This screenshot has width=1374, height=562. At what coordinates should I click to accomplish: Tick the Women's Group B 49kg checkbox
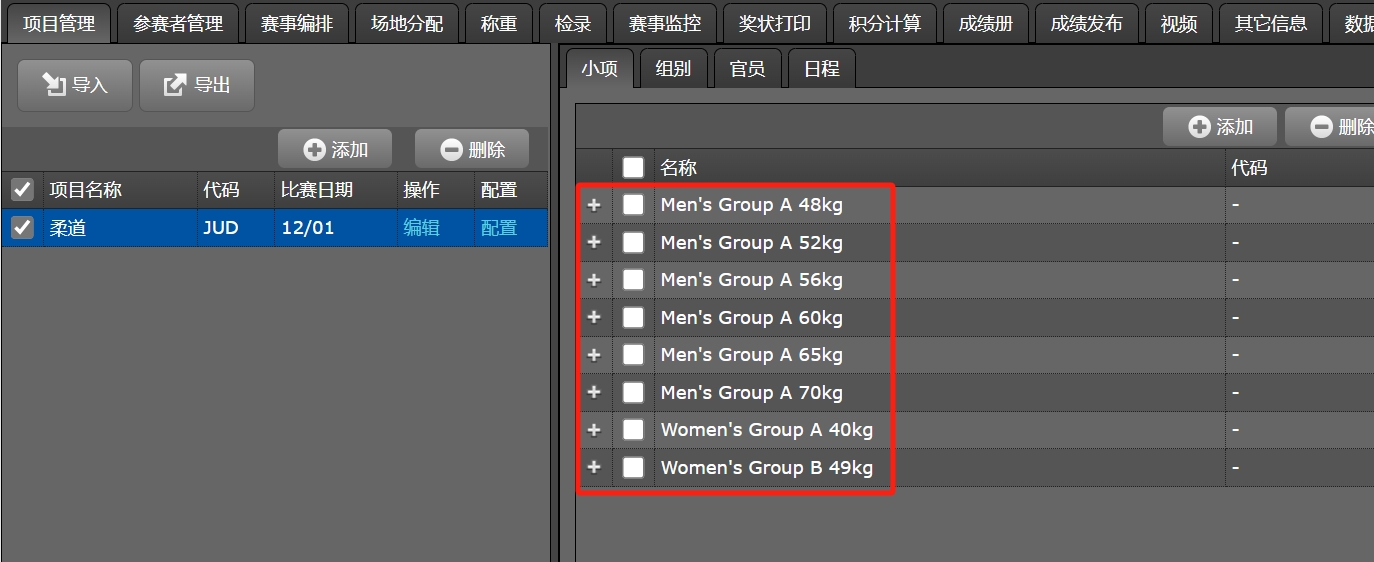633,468
